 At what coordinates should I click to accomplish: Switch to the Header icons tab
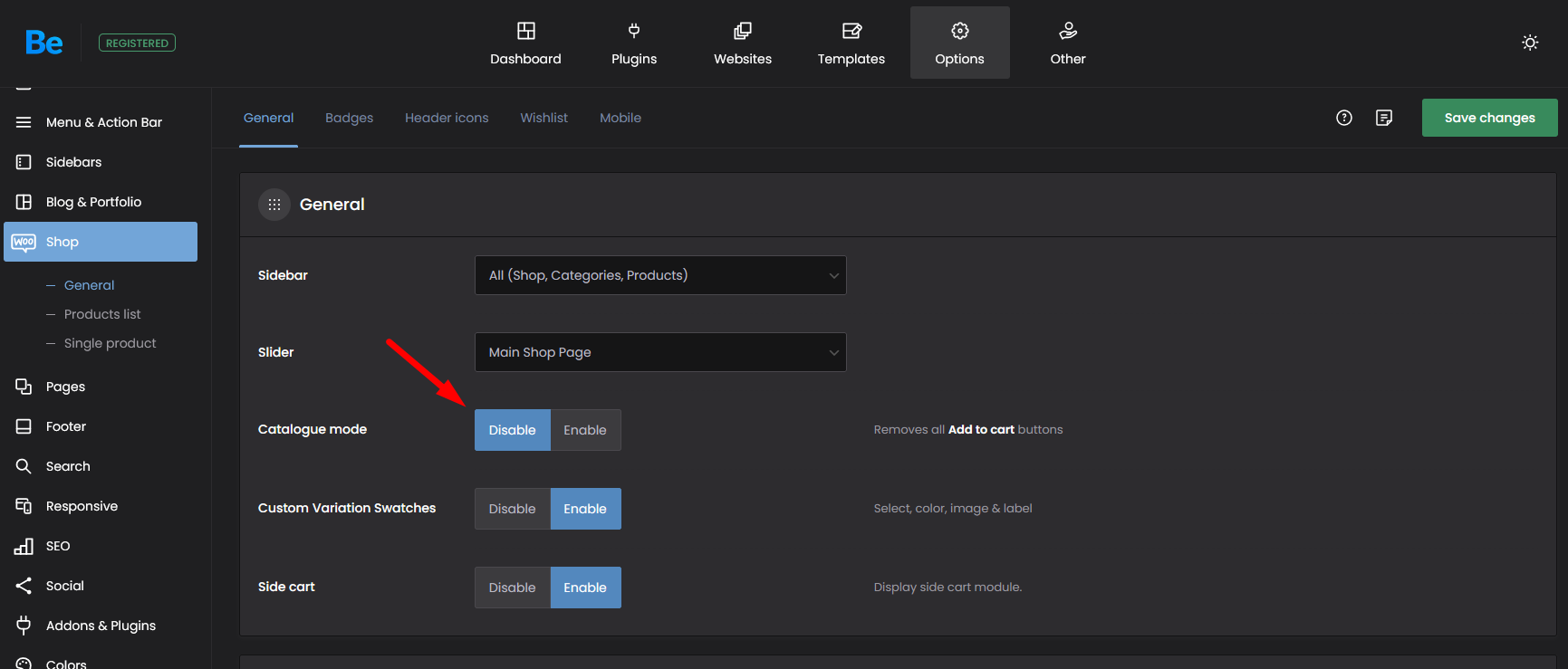coord(447,118)
